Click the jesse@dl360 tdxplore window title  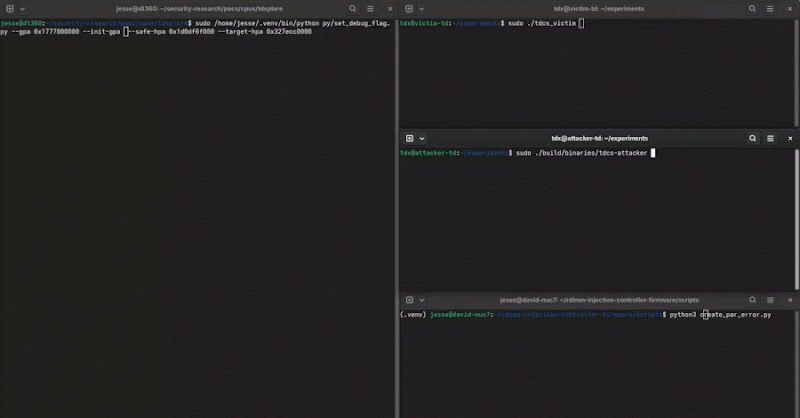point(199,9)
